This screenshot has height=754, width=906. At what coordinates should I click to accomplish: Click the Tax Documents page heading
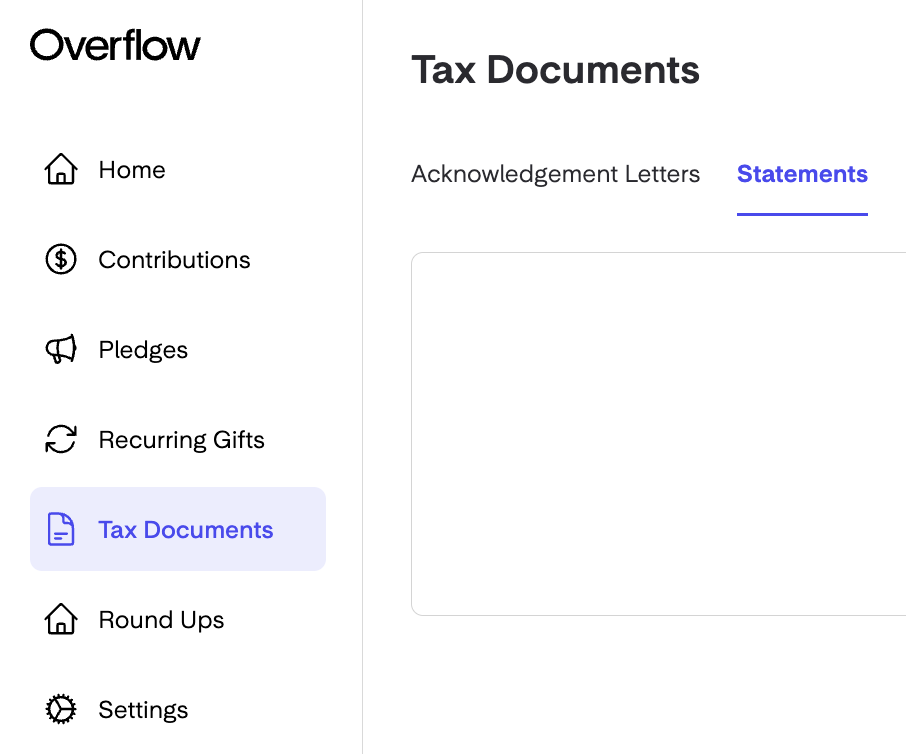click(555, 70)
